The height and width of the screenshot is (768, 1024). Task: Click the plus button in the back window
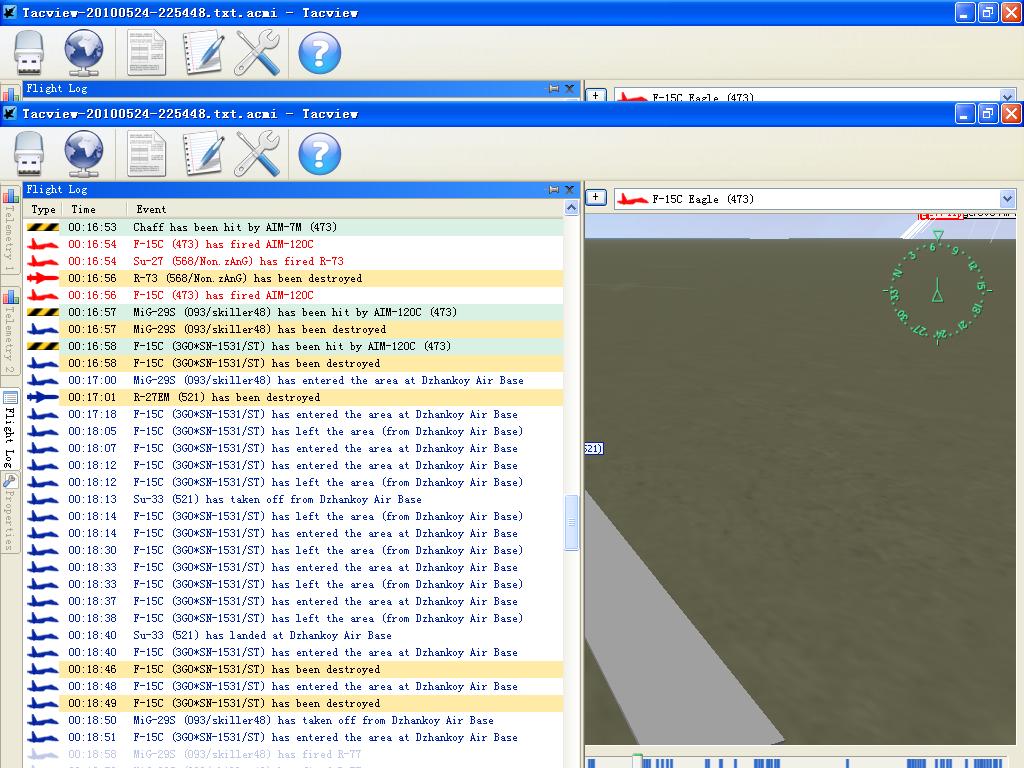click(x=596, y=95)
